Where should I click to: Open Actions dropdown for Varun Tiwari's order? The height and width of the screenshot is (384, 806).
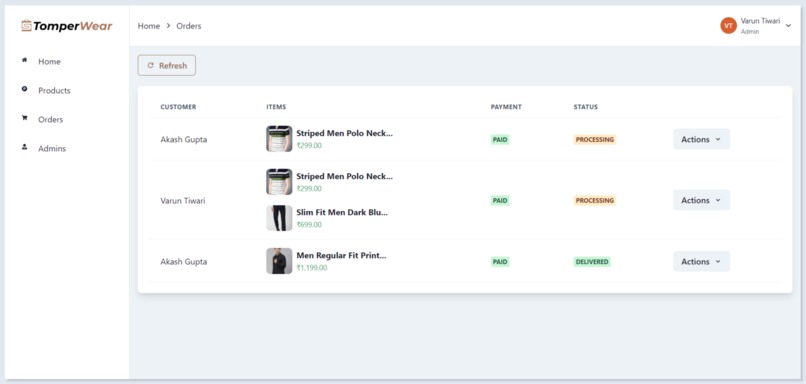pos(701,200)
